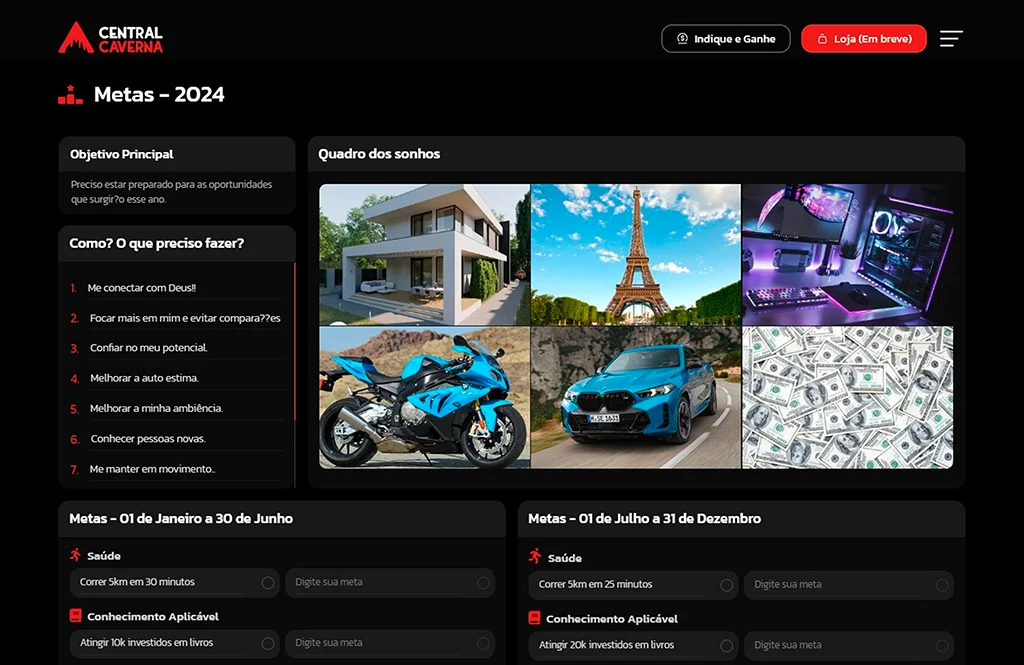Click 'Digite sua meta' Conhecimento field, Julho a Dezembro
The width and height of the screenshot is (1024, 665).
[848, 646]
